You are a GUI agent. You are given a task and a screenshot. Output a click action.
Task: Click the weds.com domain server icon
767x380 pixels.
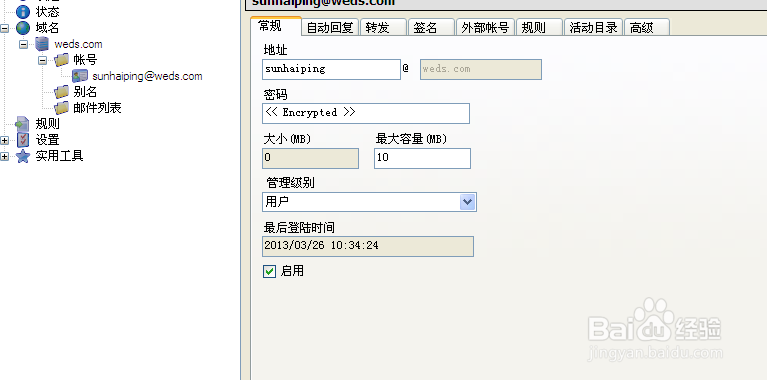(42, 44)
